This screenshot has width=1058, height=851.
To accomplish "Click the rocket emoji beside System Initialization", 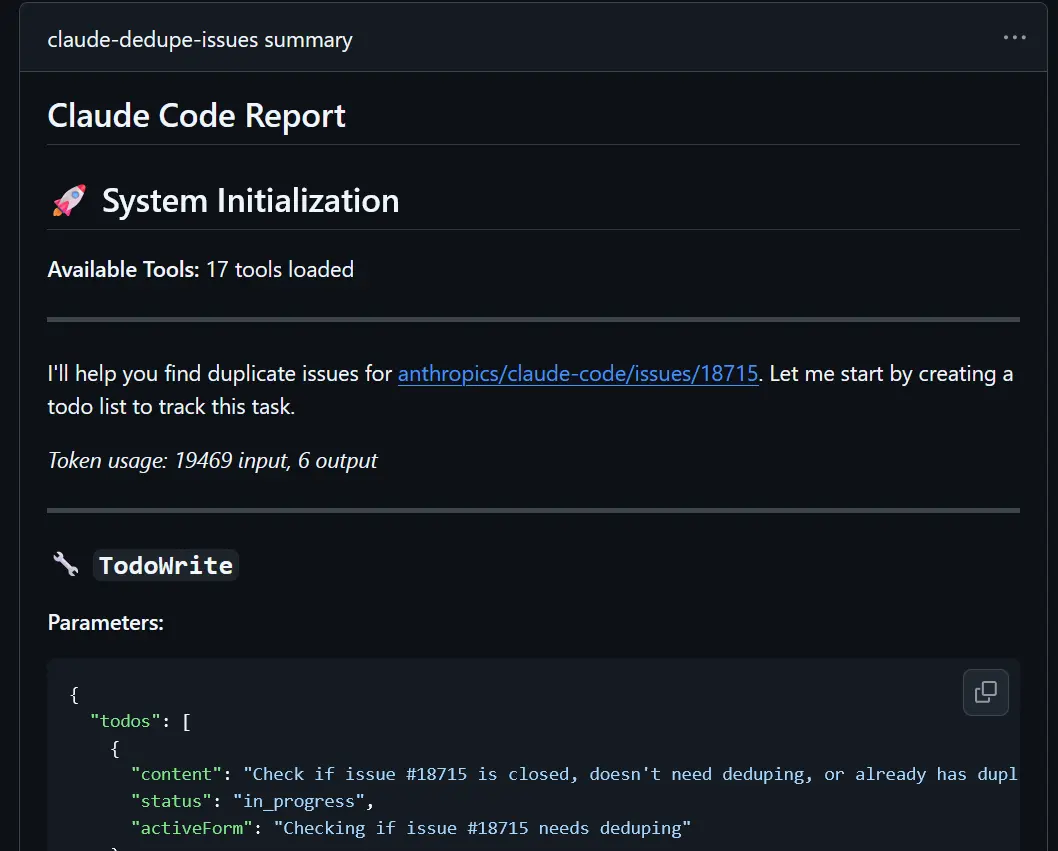I will (69, 200).
